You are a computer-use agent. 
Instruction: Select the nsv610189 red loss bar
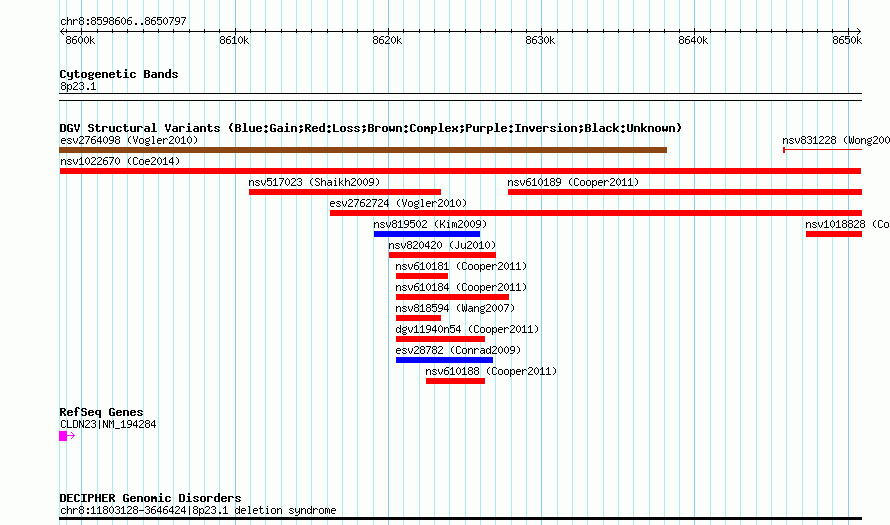(685, 192)
